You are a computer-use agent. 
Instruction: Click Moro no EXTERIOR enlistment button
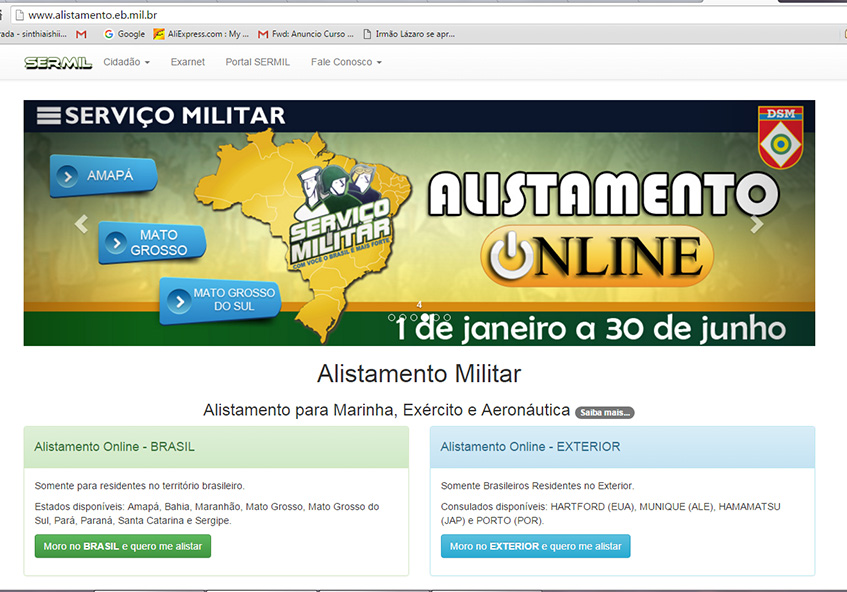point(535,547)
